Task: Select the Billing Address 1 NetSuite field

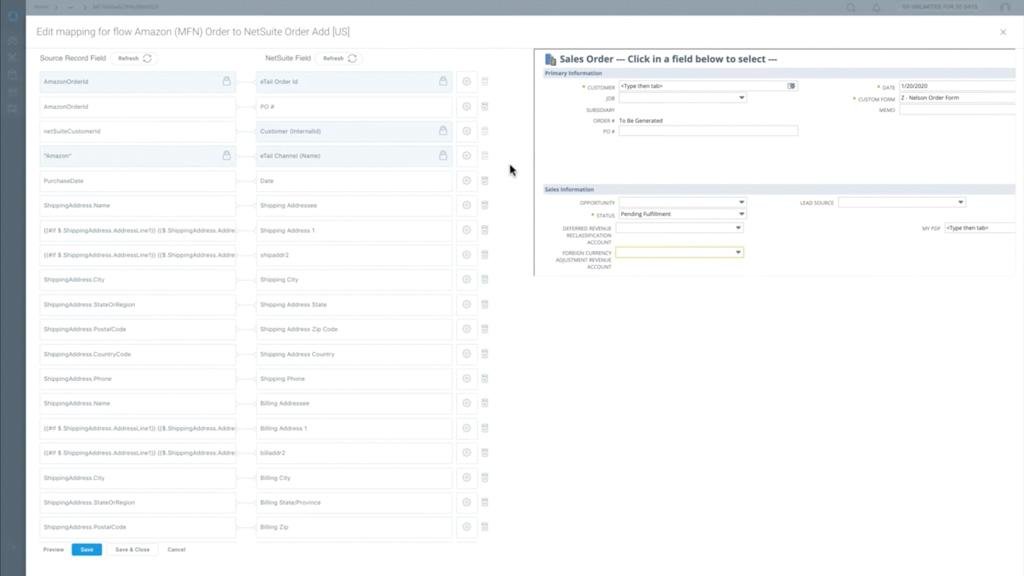Action: pos(354,428)
